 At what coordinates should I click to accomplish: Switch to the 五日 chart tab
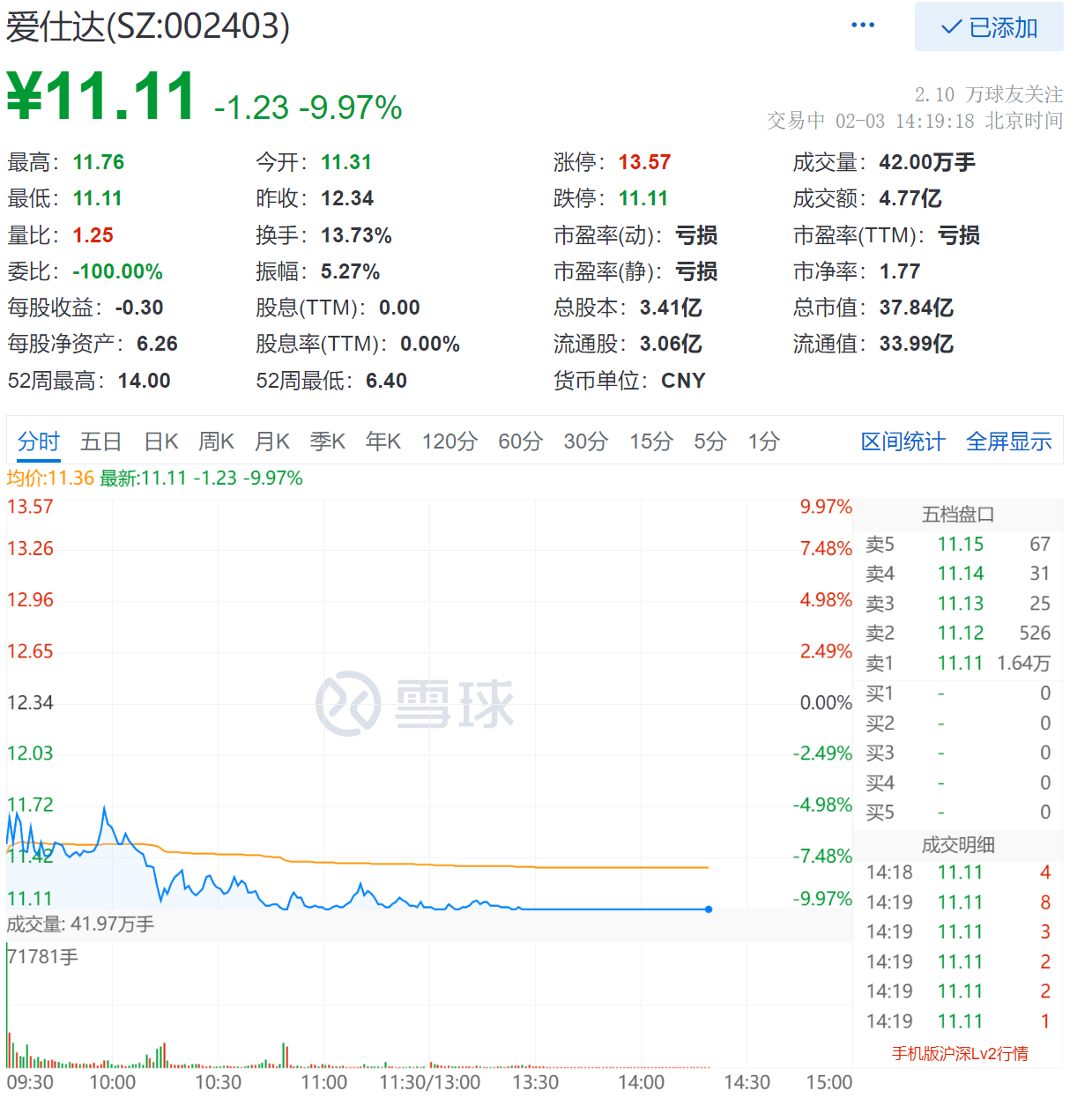101,441
